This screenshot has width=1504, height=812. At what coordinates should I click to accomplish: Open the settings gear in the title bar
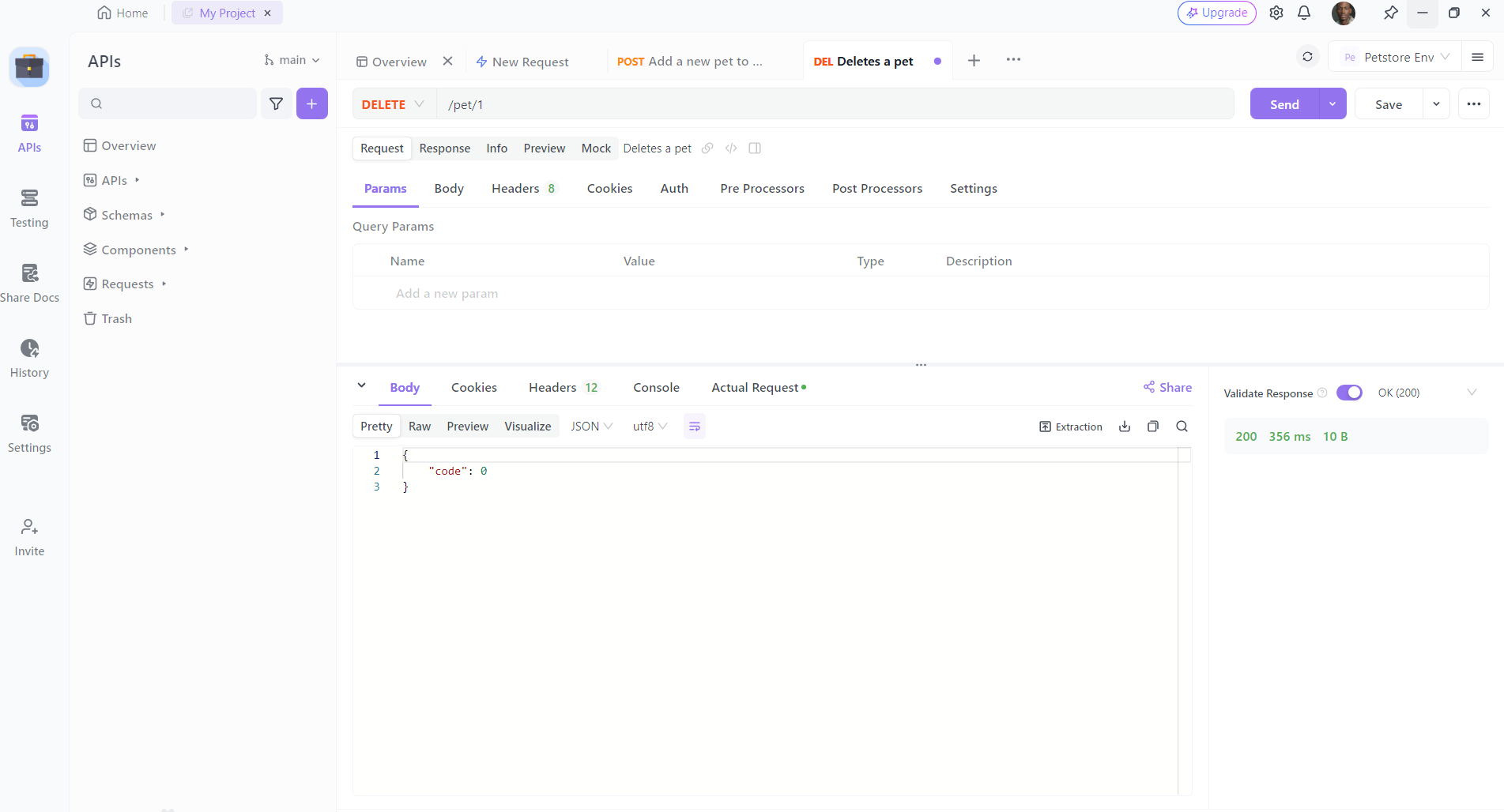[x=1276, y=13]
